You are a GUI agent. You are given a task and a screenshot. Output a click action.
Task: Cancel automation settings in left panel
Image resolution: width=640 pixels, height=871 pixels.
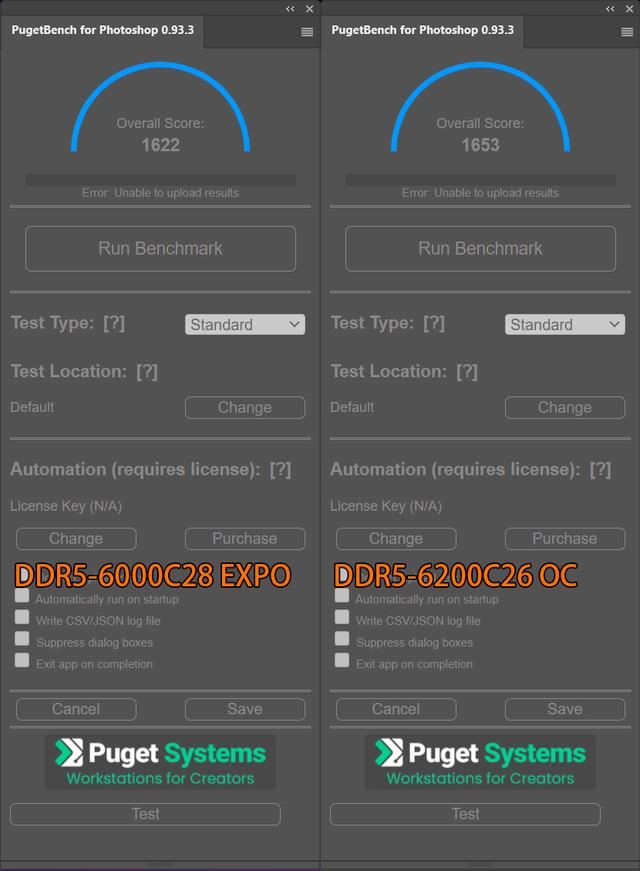point(76,709)
